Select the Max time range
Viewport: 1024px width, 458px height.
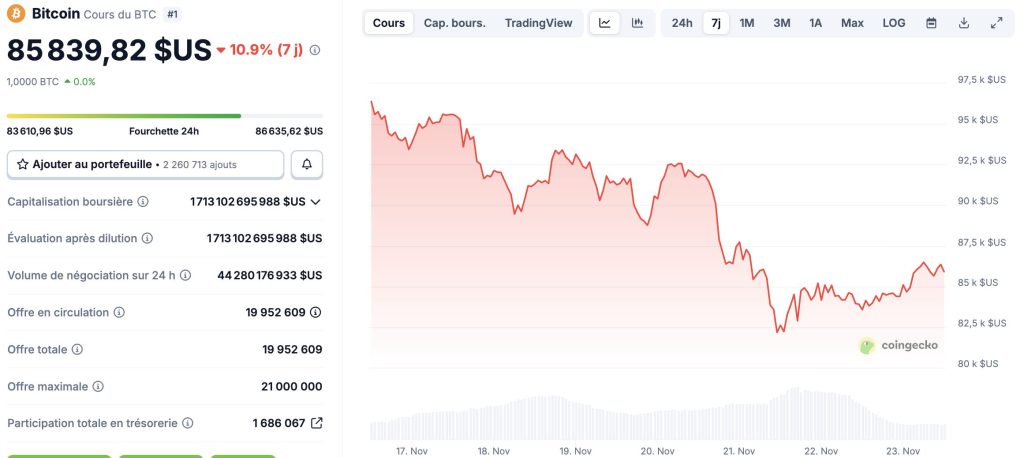click(852, 23)
